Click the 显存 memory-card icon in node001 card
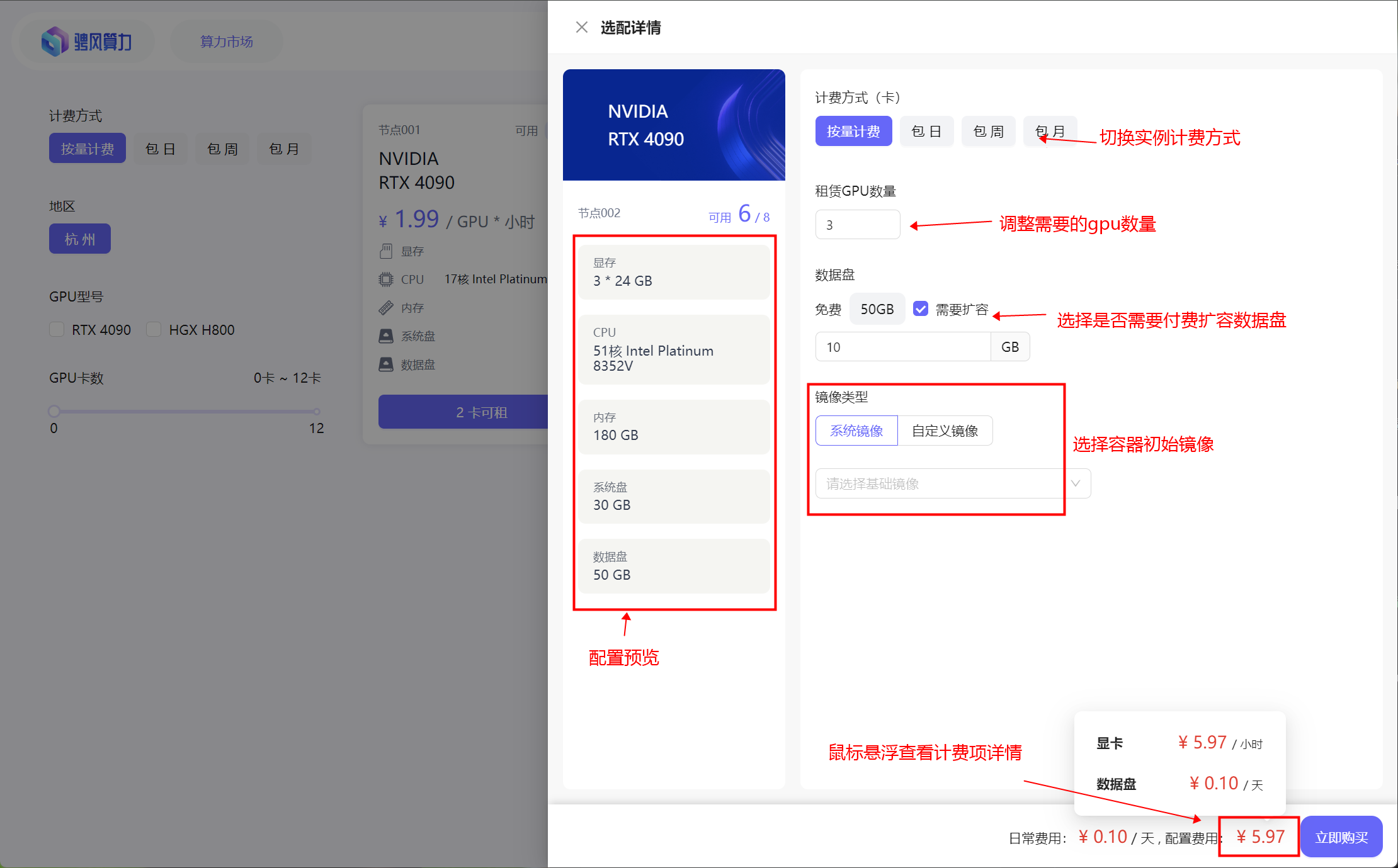Image resolution: width=1398 pixels, height=868 pixels. point(386,251)
